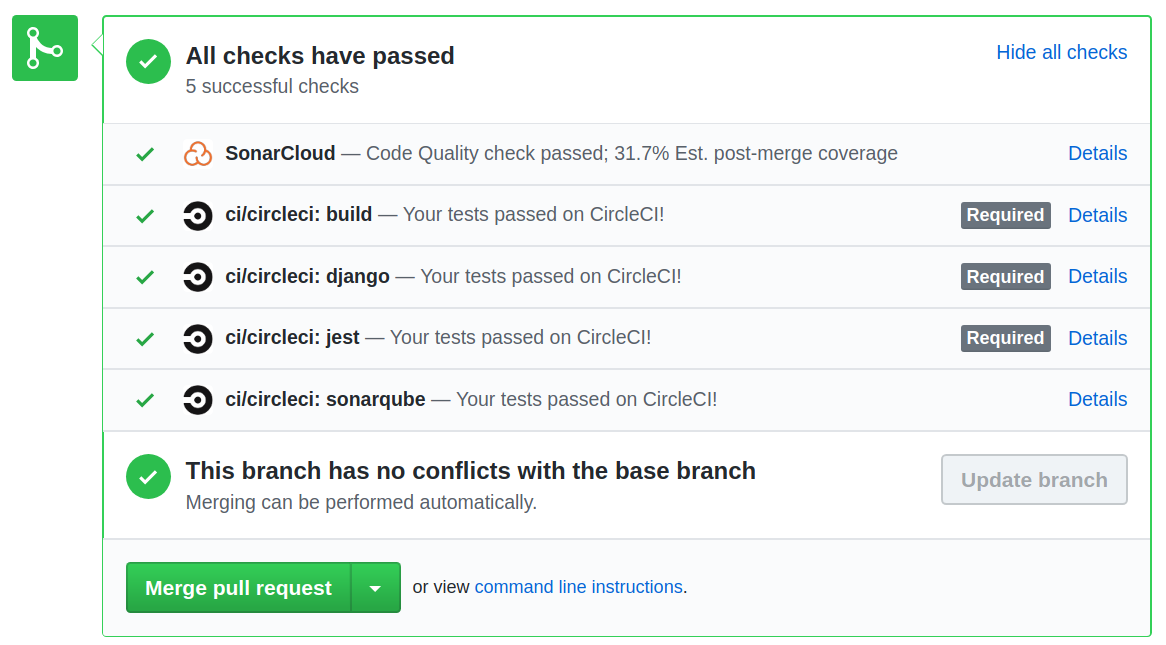This screenshot has height=645, width=1166.
Task: Click the CircleCI logo beside django check
Action: [198, 277]
